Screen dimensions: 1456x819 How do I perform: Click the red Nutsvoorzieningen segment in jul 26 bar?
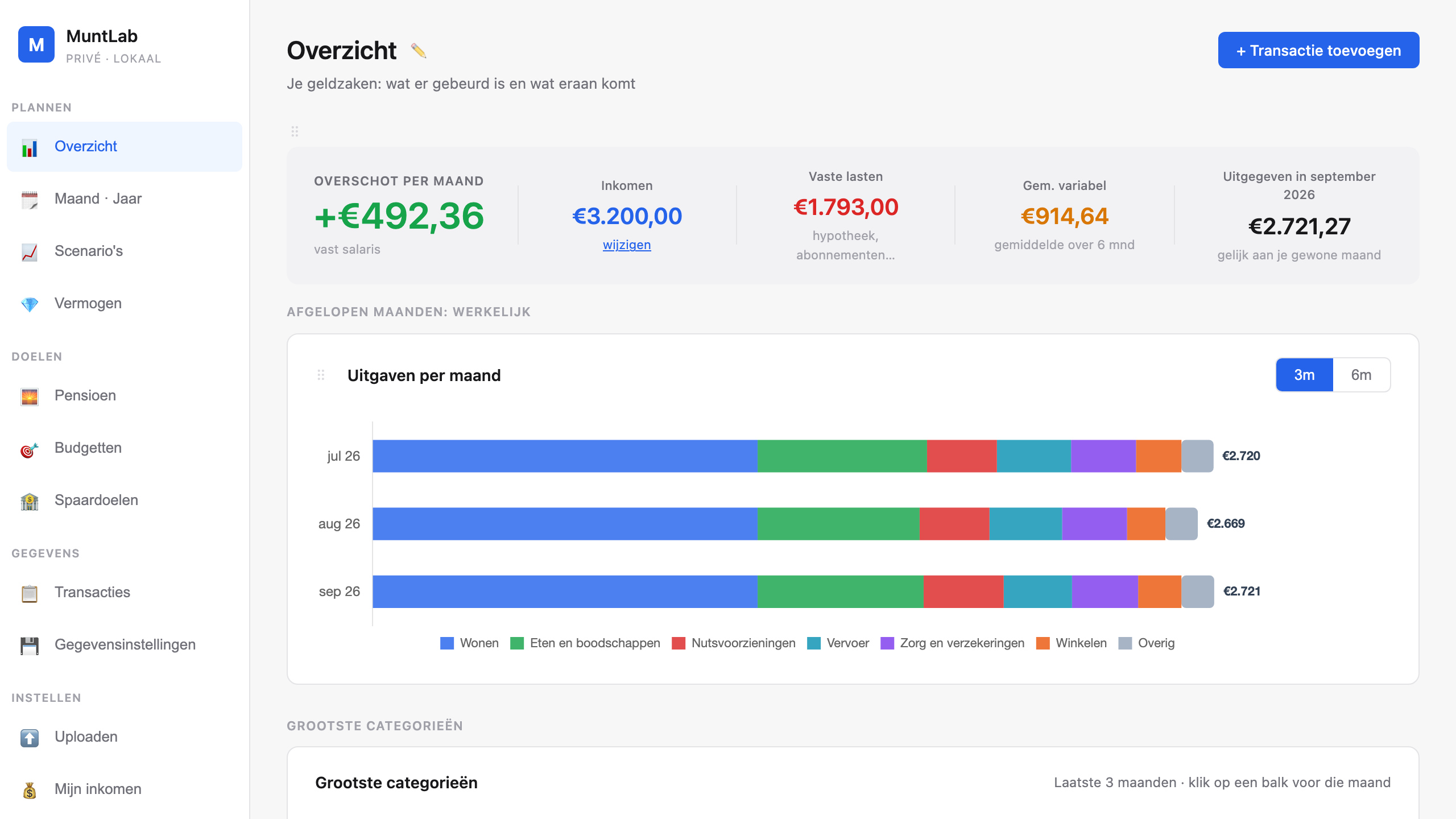[962, 456]
